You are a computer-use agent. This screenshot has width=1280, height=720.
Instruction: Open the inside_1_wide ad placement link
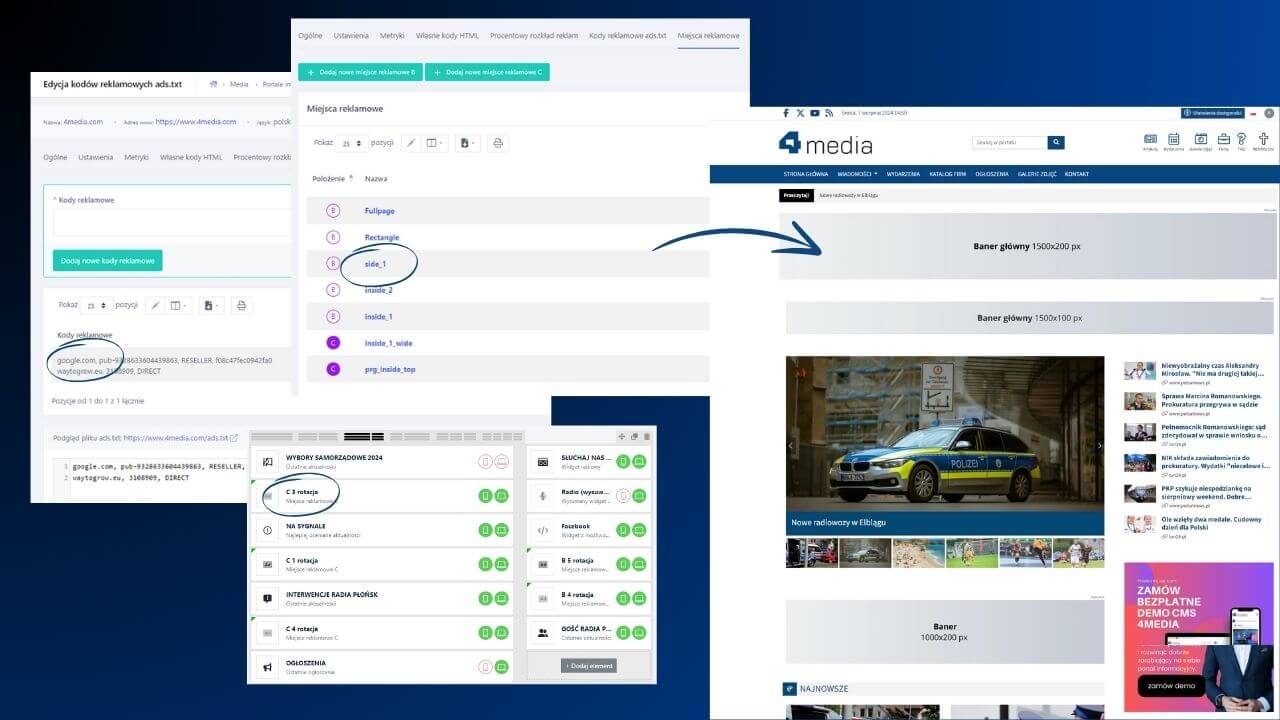click(388, 343)
